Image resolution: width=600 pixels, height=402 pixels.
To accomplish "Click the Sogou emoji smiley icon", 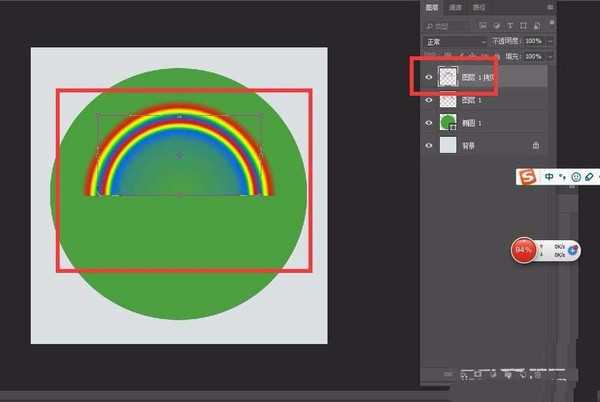I will 575,177.
